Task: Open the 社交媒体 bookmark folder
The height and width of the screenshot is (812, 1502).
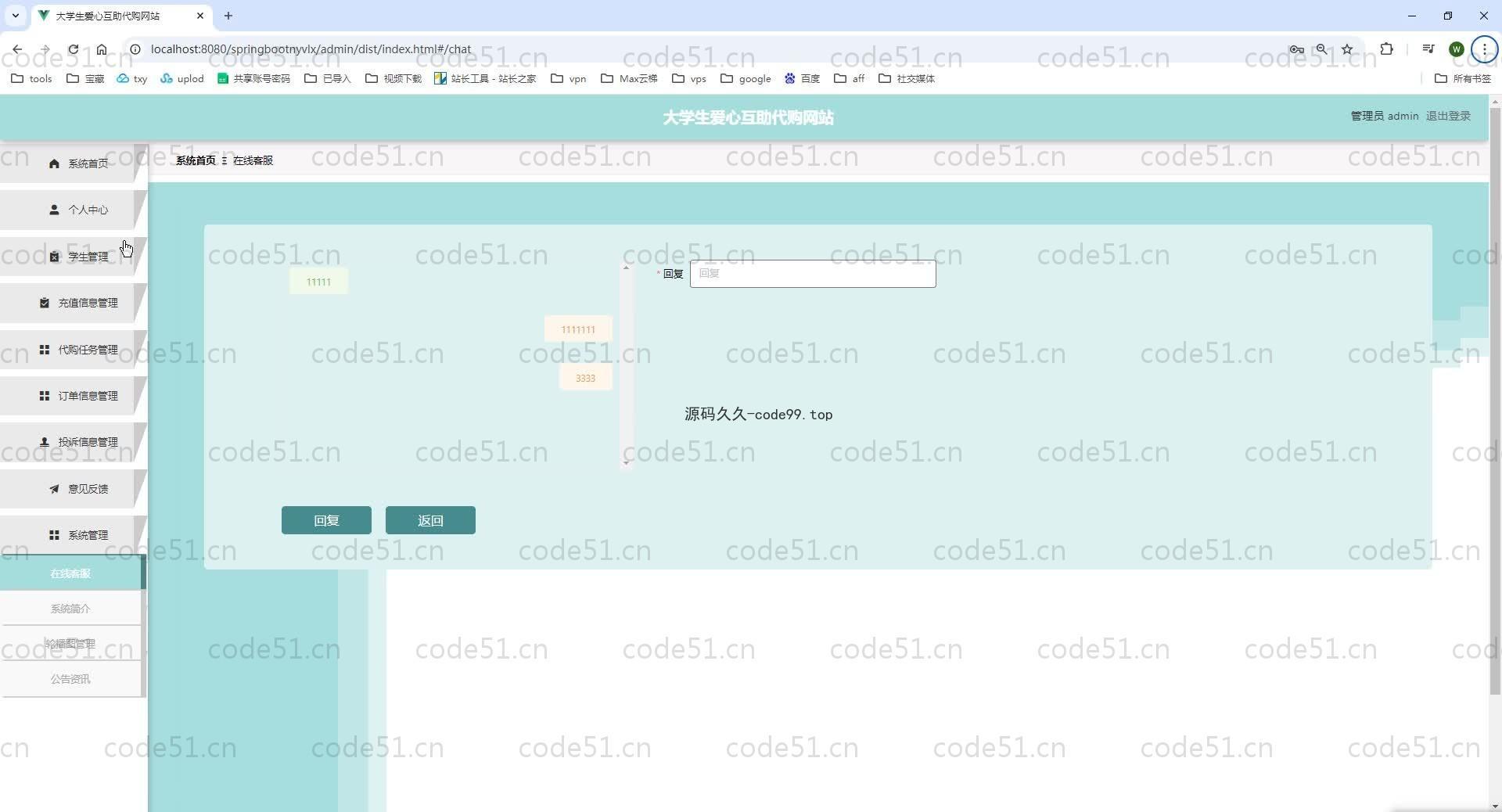Action: click(907, 78)
